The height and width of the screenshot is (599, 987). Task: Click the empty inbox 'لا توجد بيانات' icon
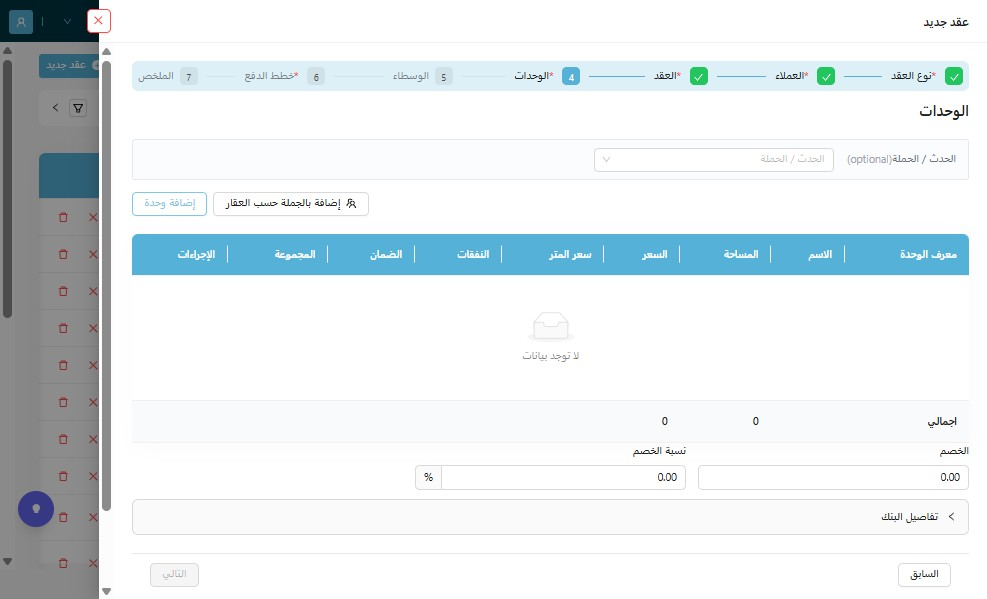[x=550, y=326]
